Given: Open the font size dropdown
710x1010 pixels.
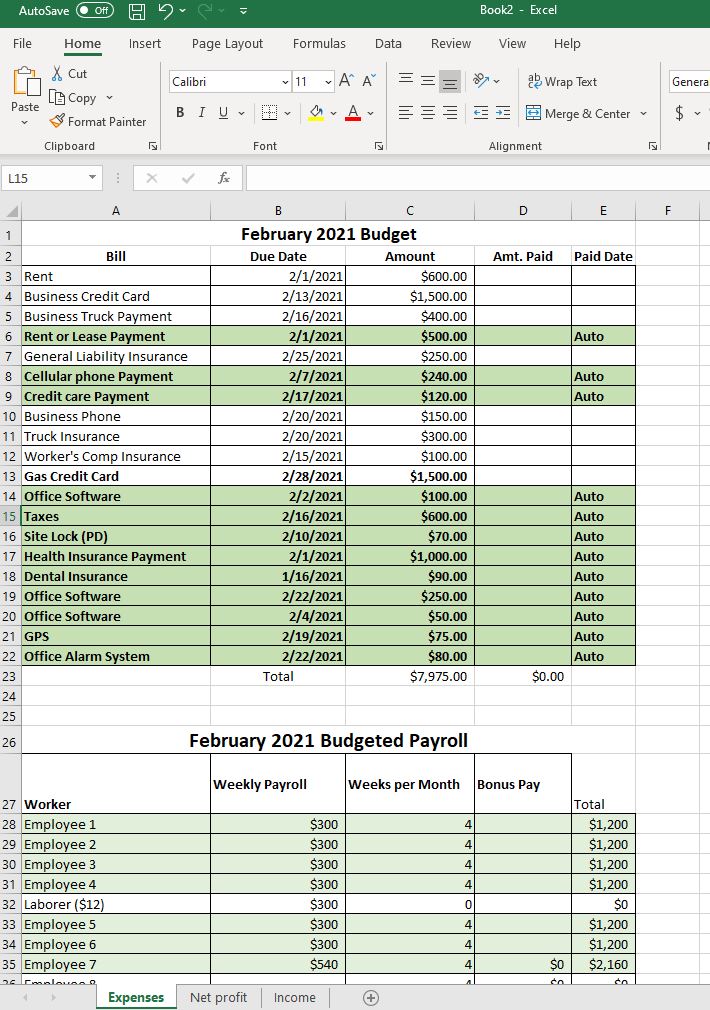Looking at the screenshot, I should pos(328,82).
